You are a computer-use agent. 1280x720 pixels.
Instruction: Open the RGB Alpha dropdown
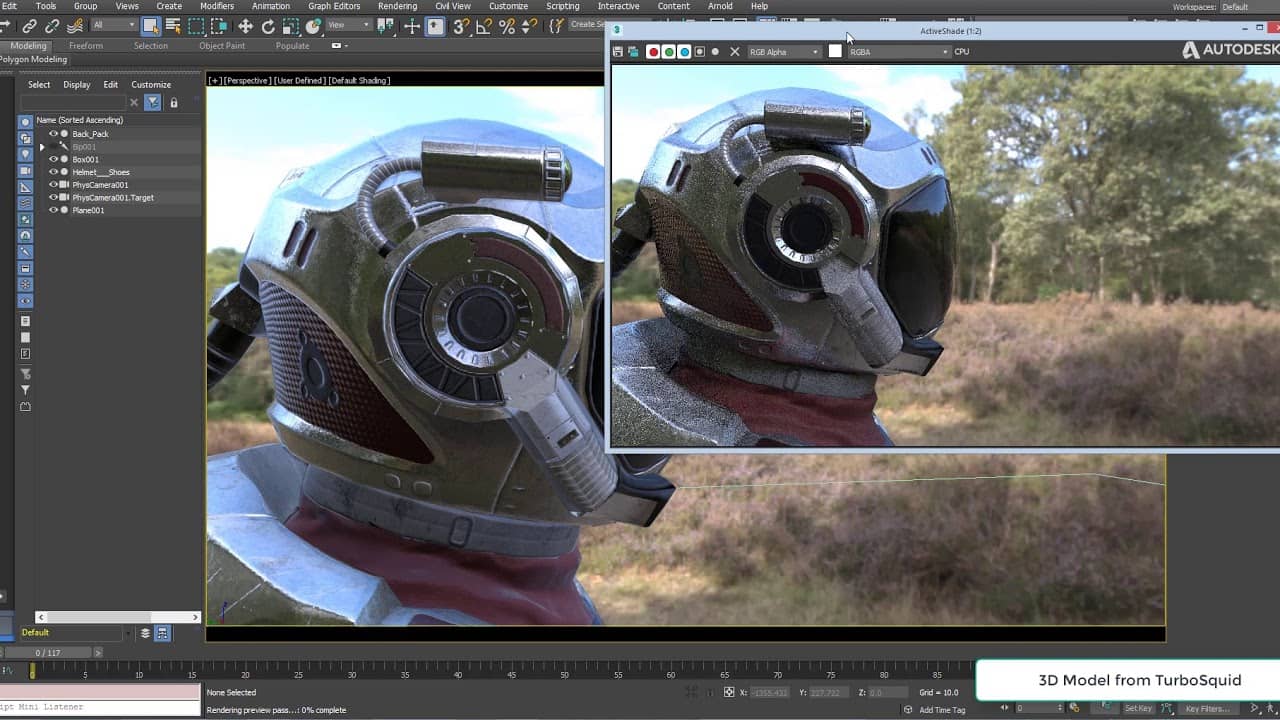(x=784, y=52)
